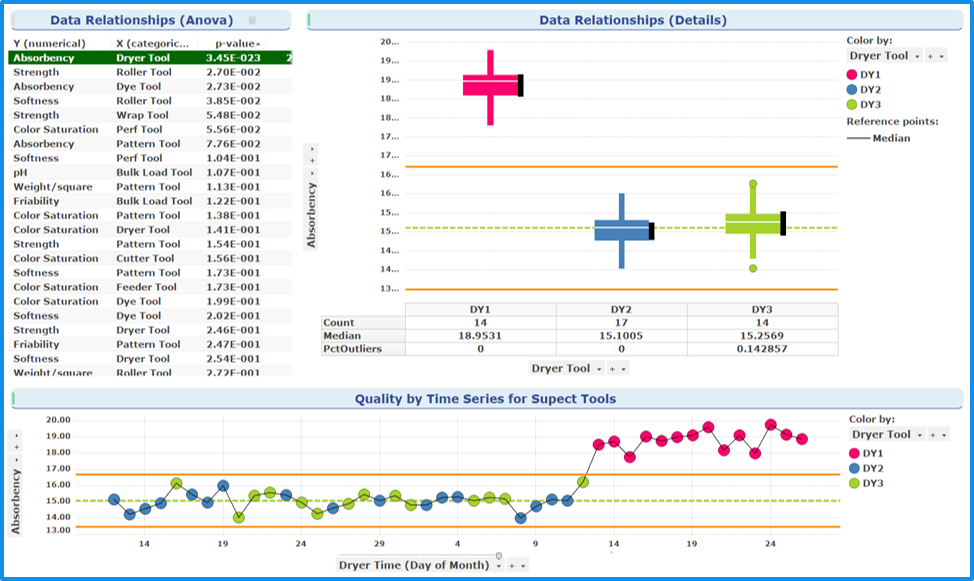Select the Absorbency / Pattern Tool row

[150, 144]
